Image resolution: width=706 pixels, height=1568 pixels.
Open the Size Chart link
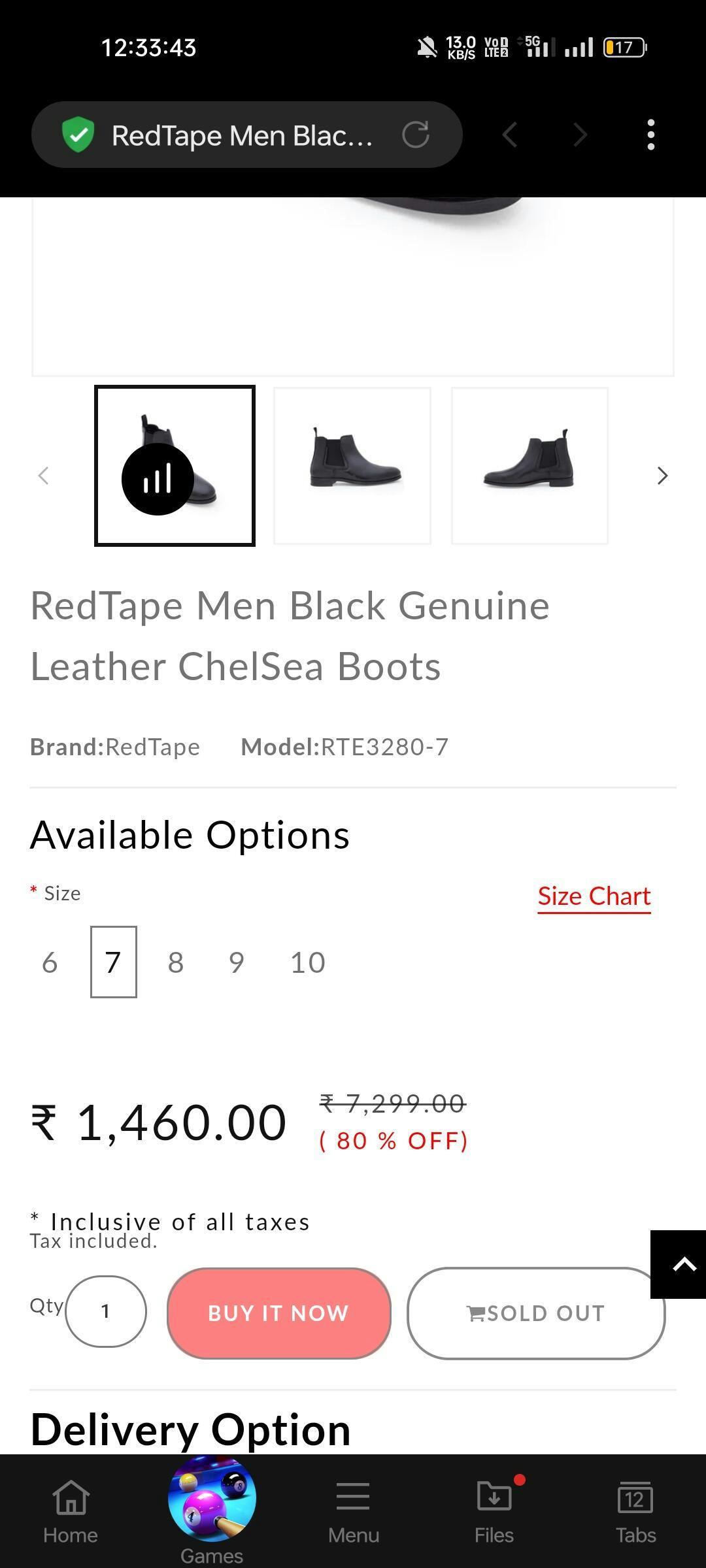594,896
